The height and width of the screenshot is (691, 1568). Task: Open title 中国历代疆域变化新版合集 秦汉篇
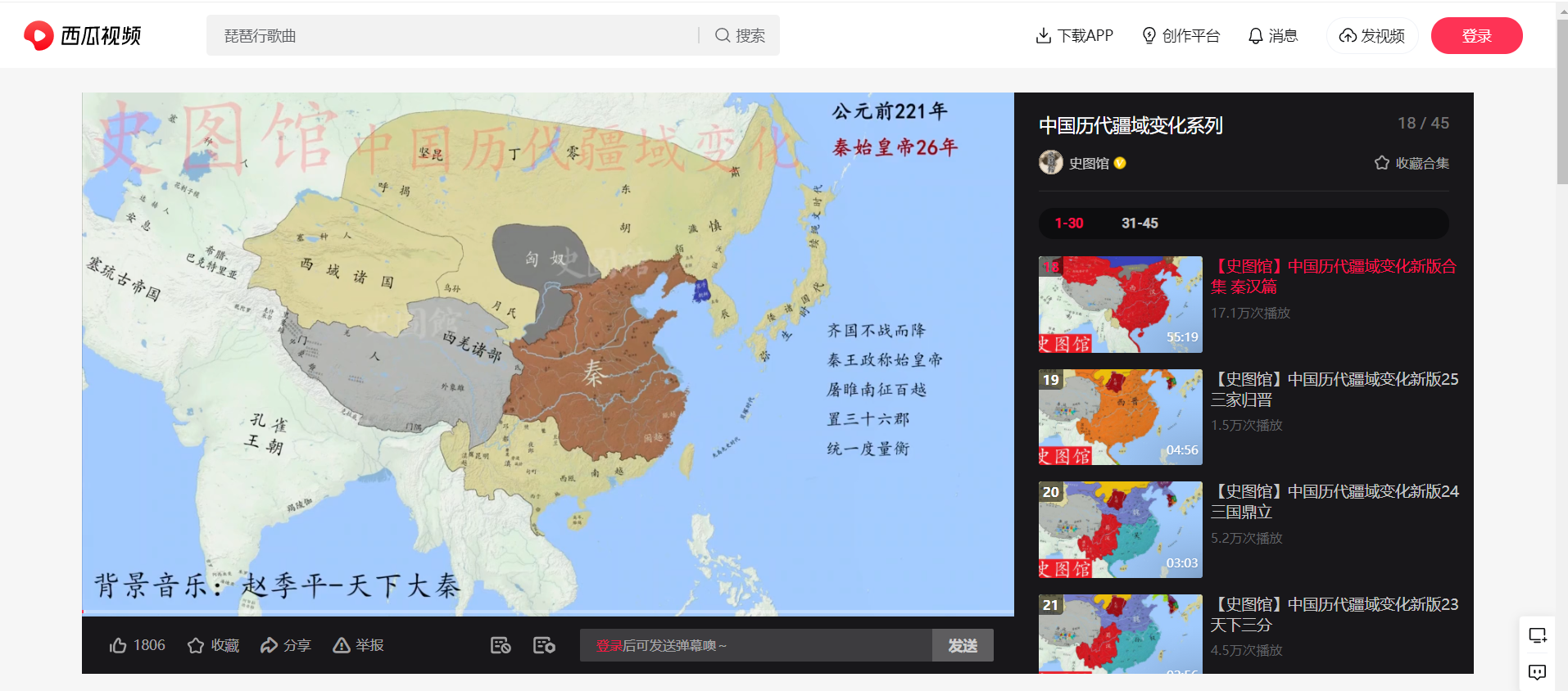1333,276
